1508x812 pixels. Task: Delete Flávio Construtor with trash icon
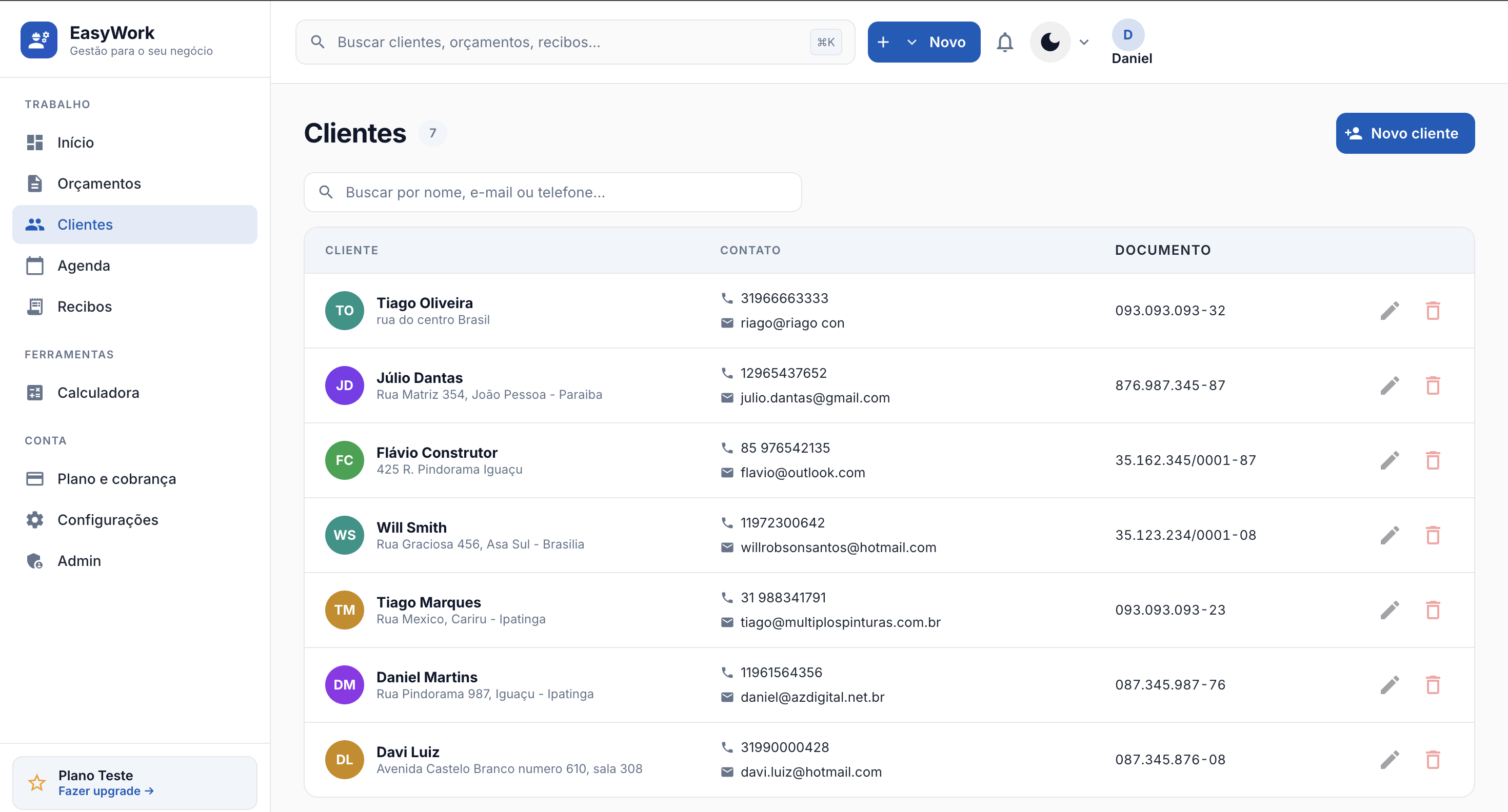1433,460
